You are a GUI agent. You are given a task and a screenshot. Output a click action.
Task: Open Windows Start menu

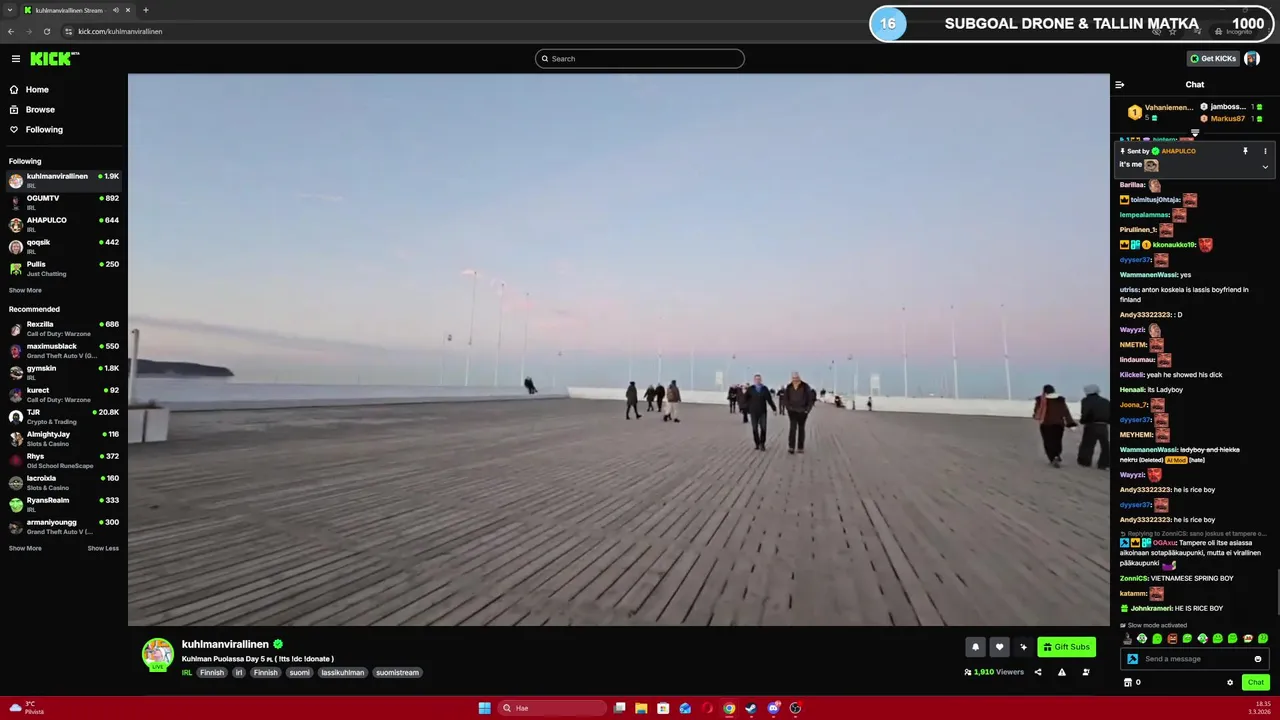485,708
